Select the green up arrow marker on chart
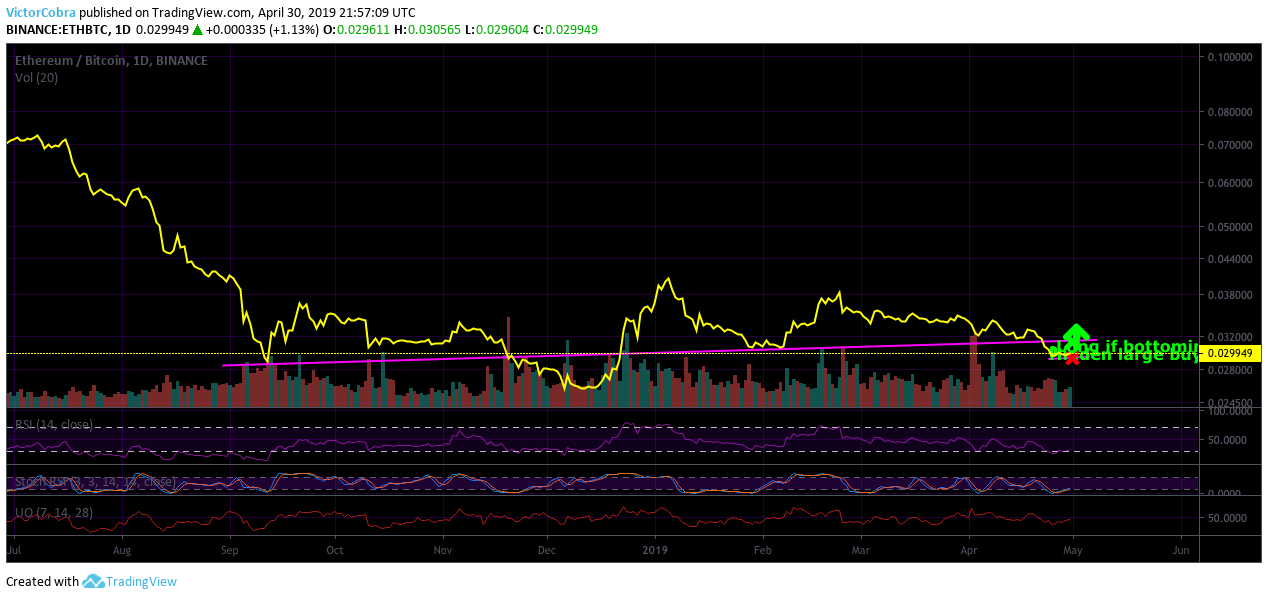The image size is (1268, 599). point(1075,336)
